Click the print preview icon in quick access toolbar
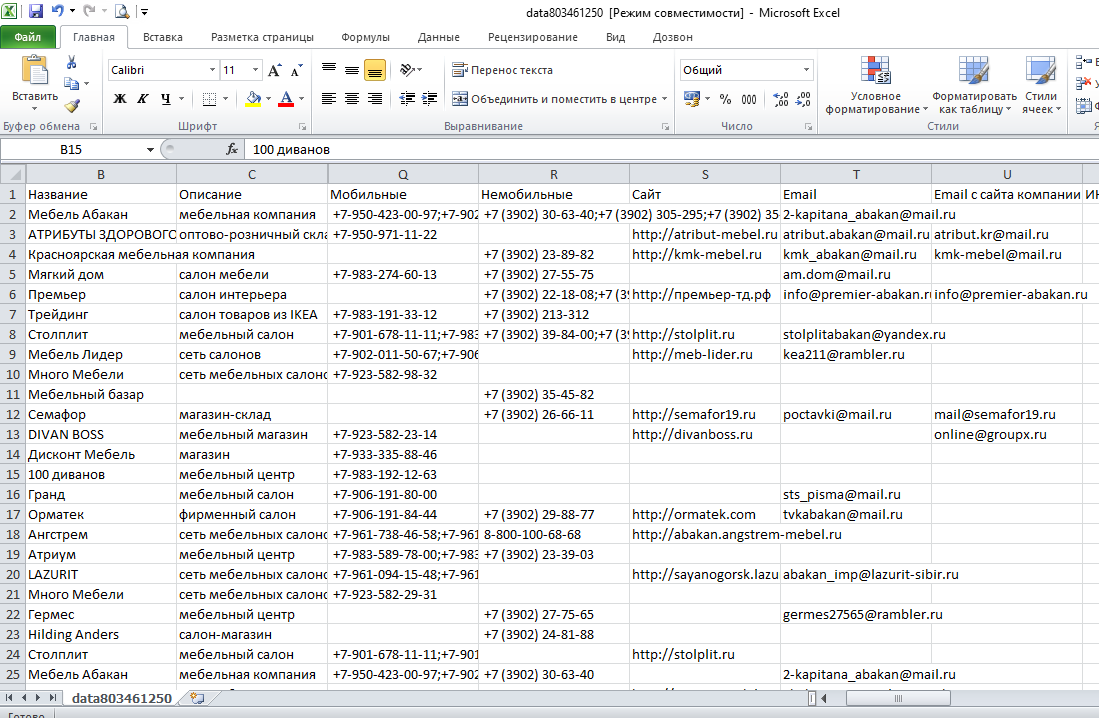 tap(122, 11)
